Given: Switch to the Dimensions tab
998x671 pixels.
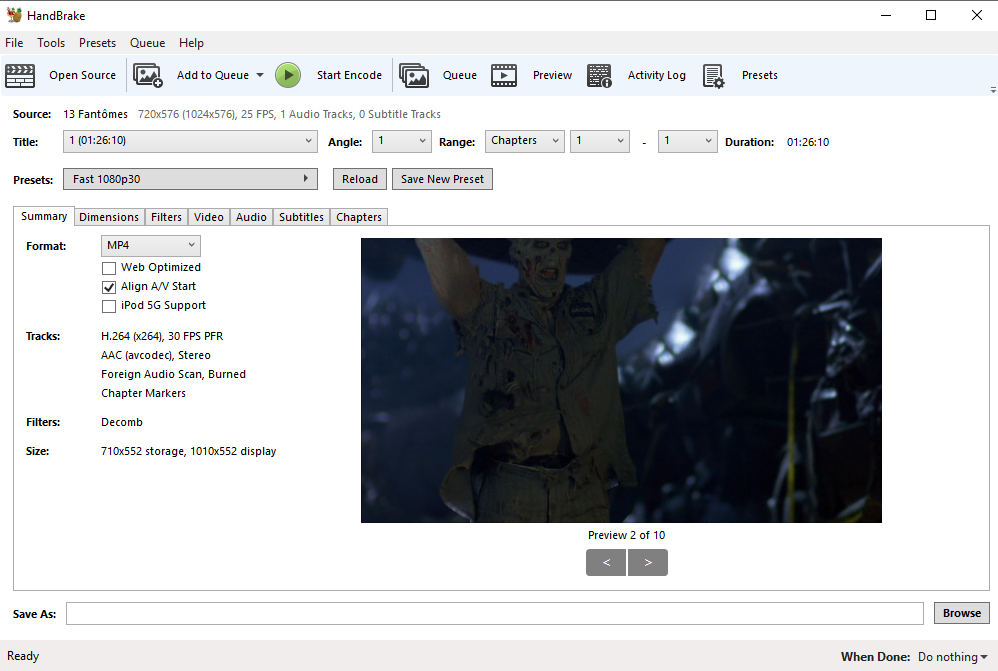Looking at the screenshot, I should coord(109,217).
